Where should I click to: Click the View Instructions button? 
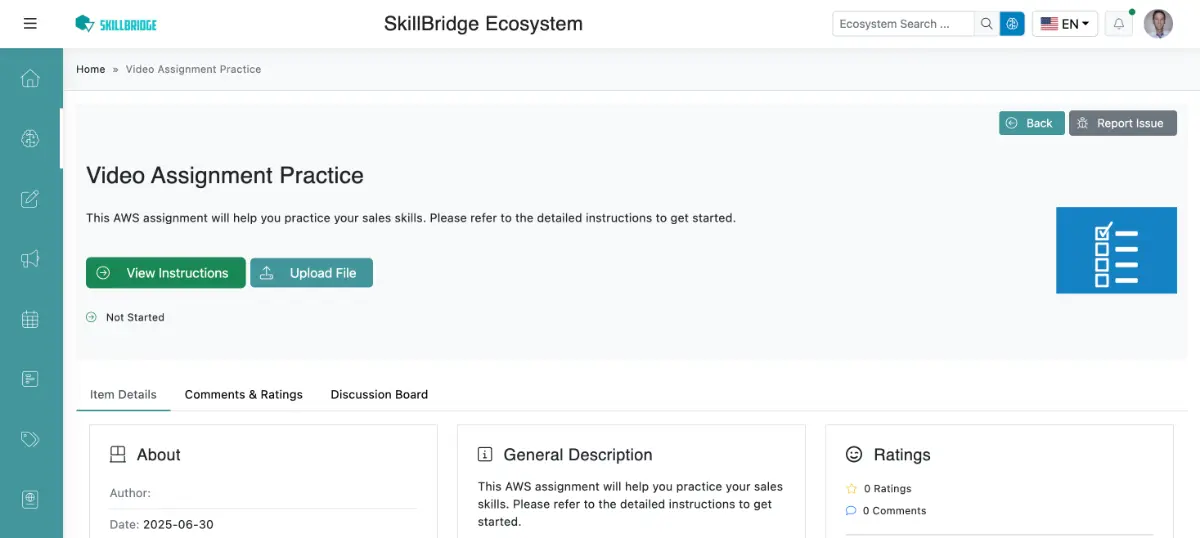click(165, 273)
